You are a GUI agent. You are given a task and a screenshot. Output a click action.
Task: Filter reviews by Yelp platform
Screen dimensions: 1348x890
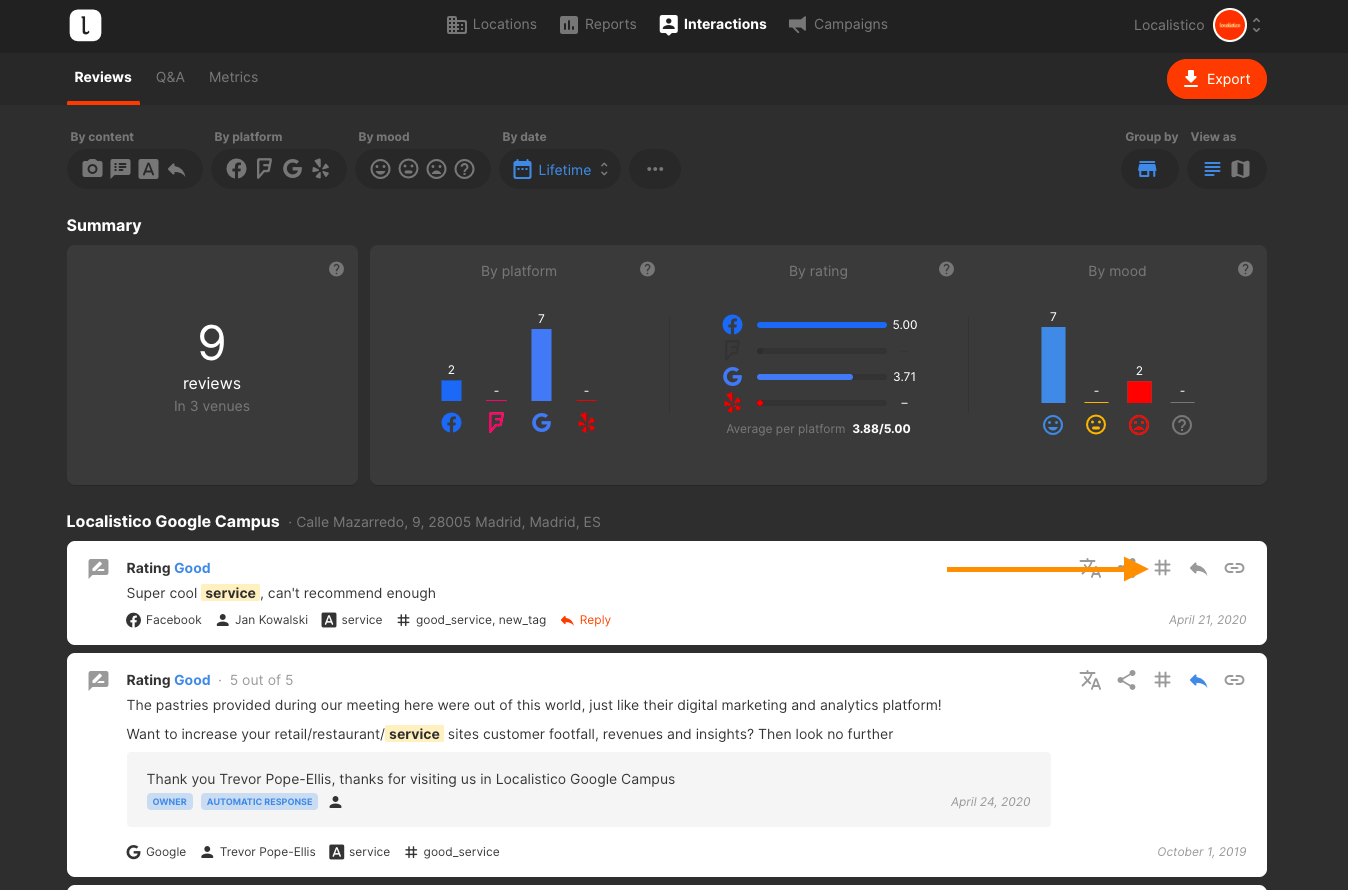[321, 169]
